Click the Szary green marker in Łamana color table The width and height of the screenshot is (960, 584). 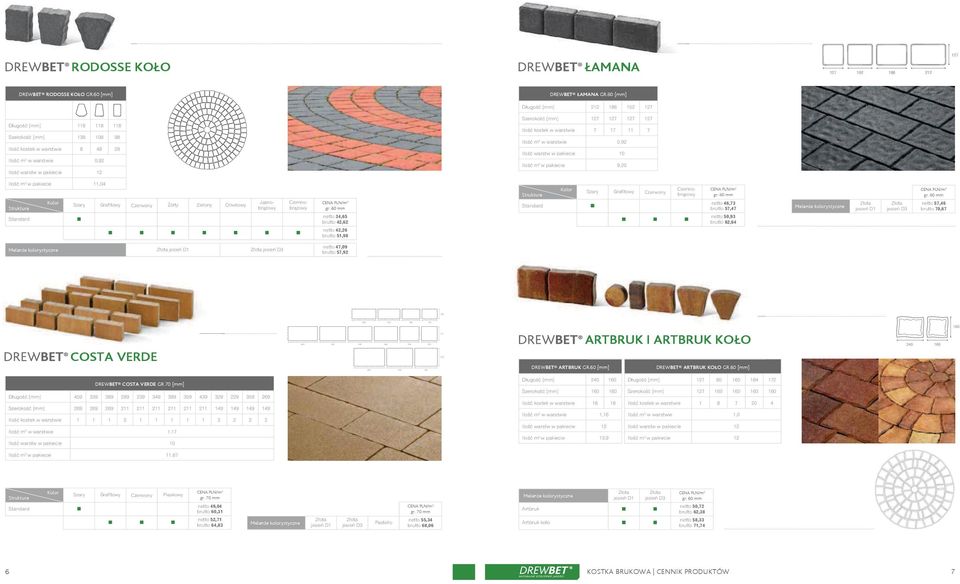tap(592, 206)
